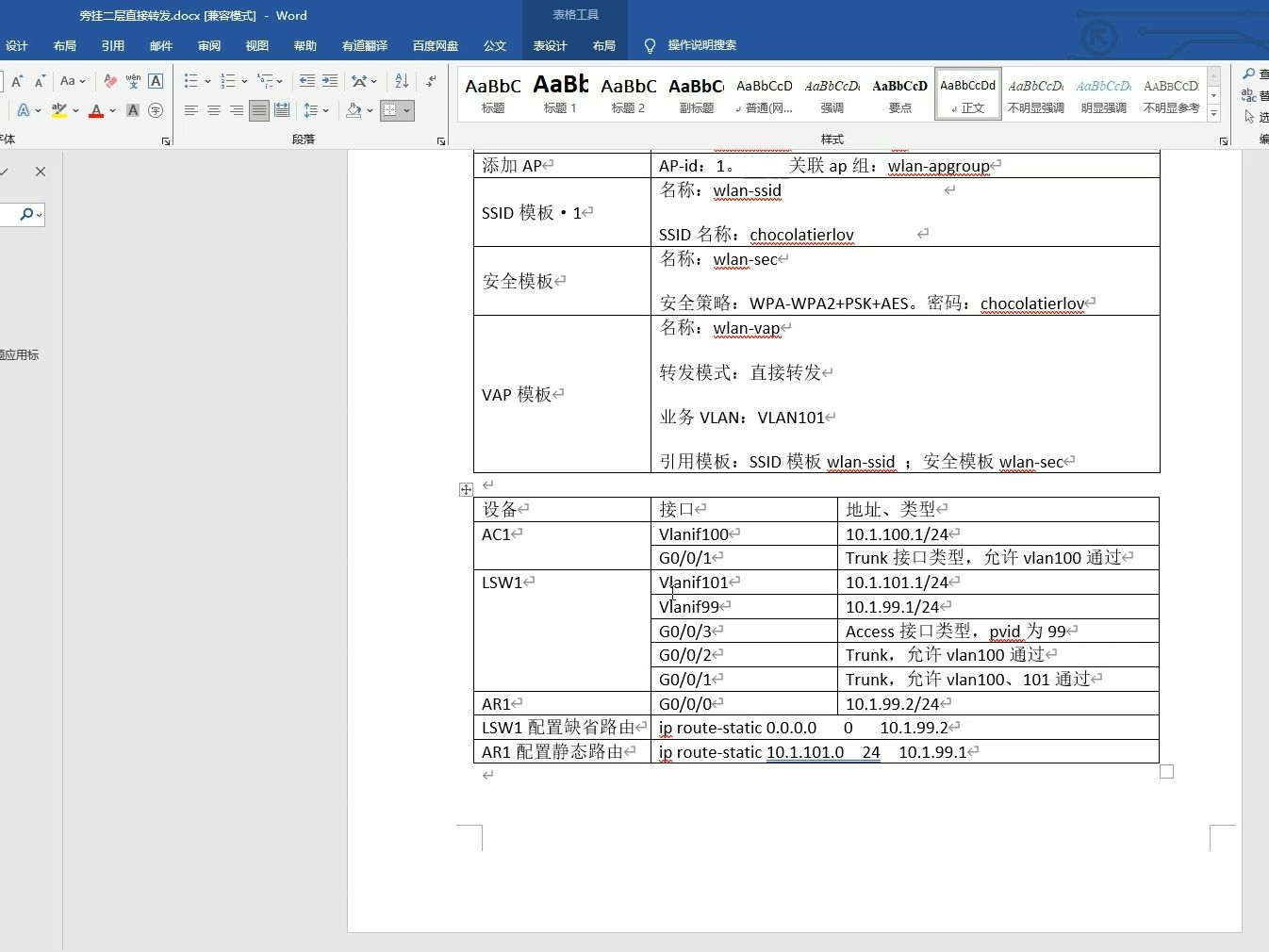
Task: Open the sort text tool
Action: click(x=400, y=81)
